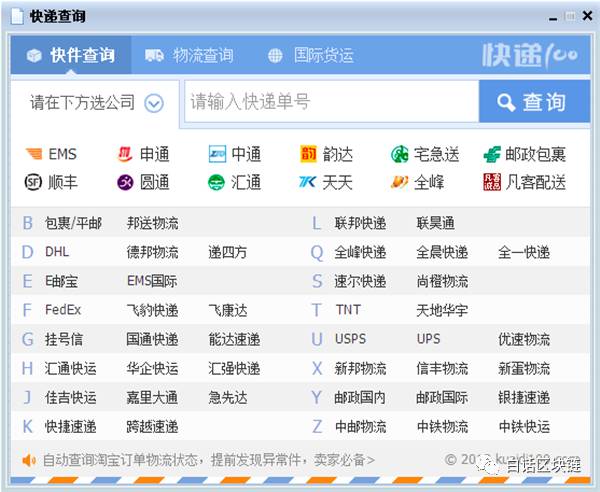Select UPS from the company list
The width and height of the screenshot is (600, 492).
click(429, 339)
